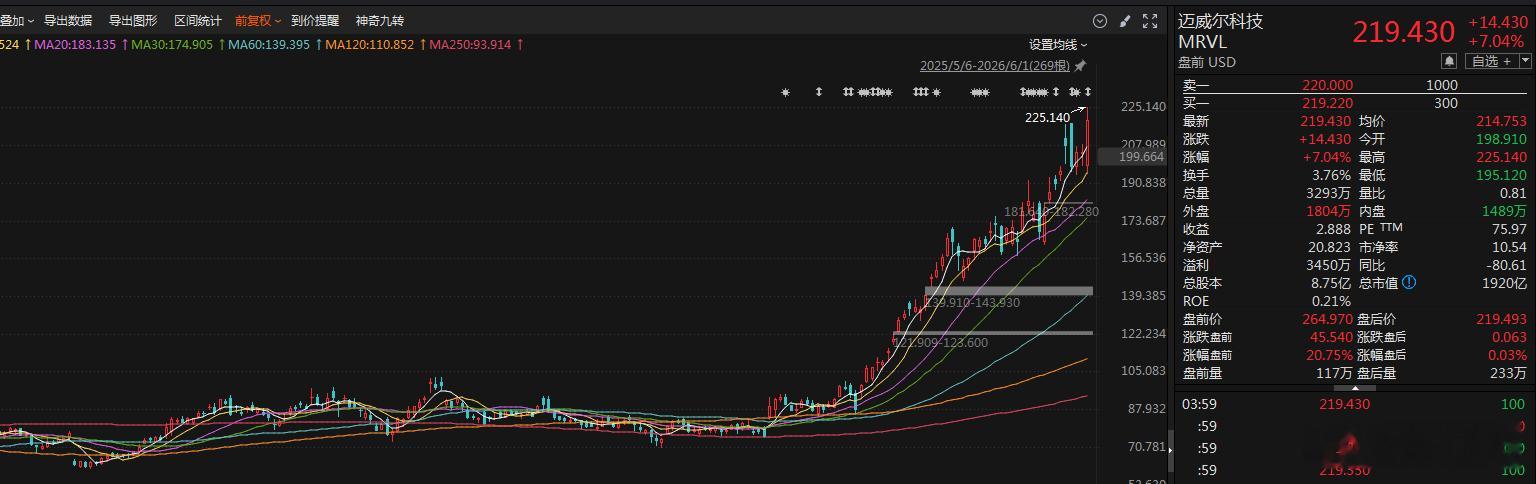Click the MA20:183.135 legend label
This screenshot has height=484, width=1536.
pyautogui.click(x=75, y=44)
